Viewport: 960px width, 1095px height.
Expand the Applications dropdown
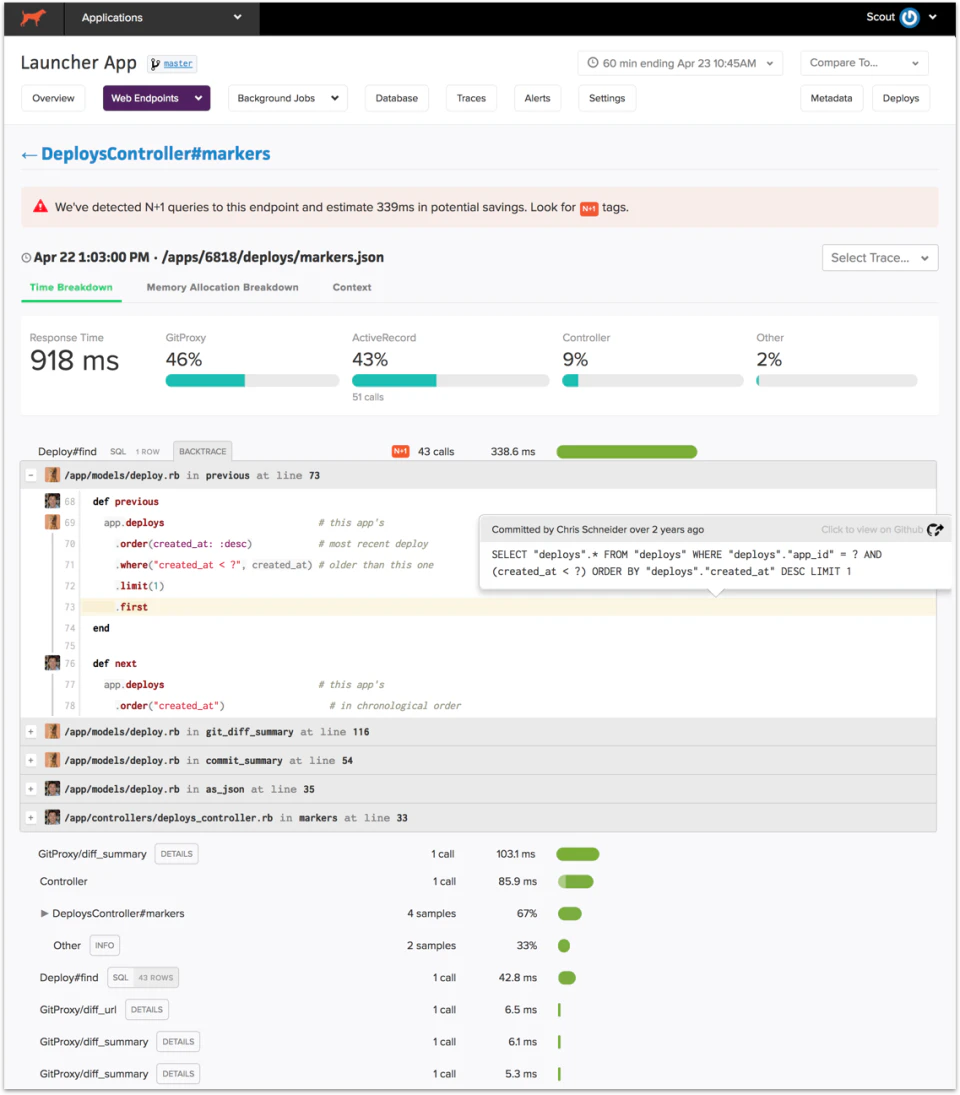click(x=161, y=17)
